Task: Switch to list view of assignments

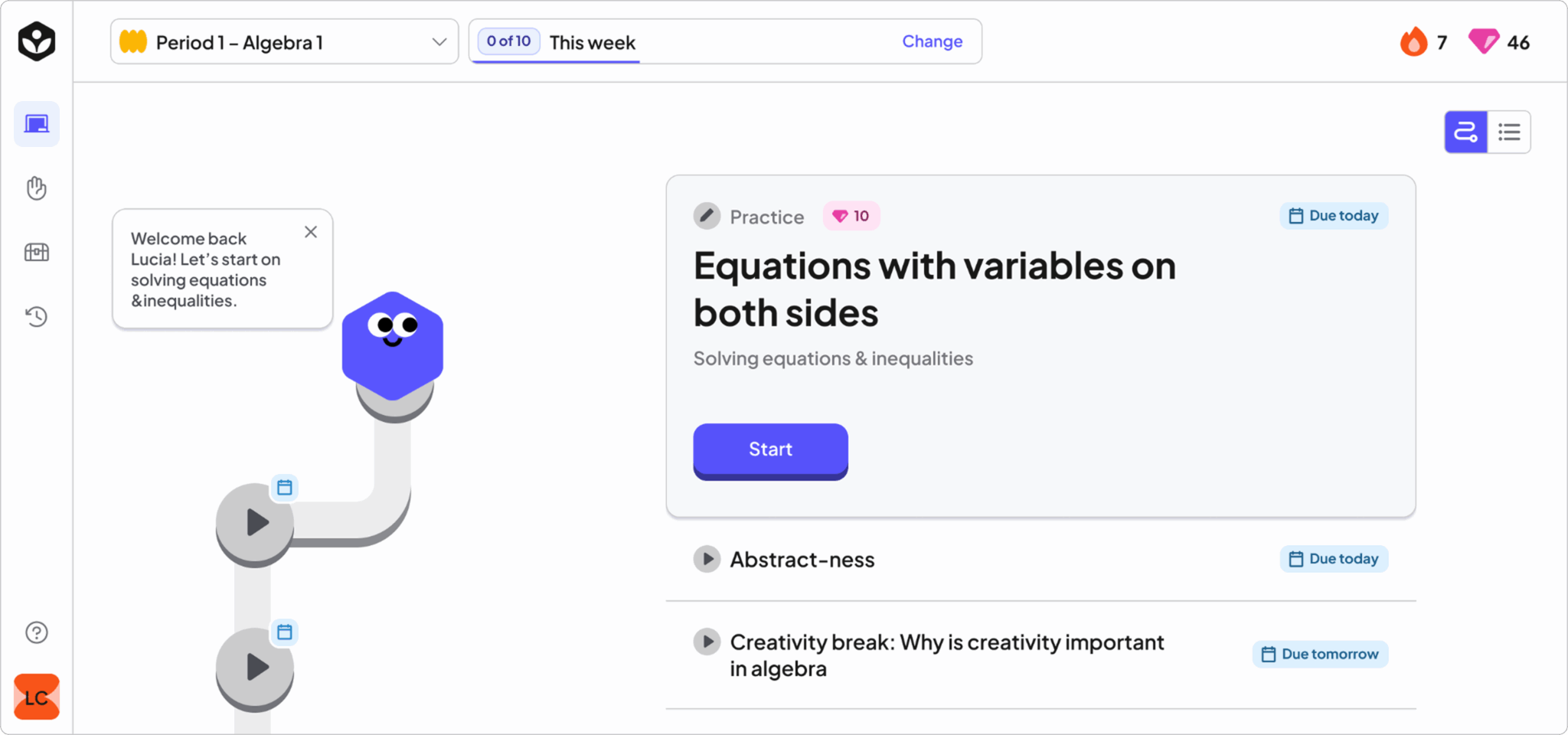Action: tap(1508, 132)
